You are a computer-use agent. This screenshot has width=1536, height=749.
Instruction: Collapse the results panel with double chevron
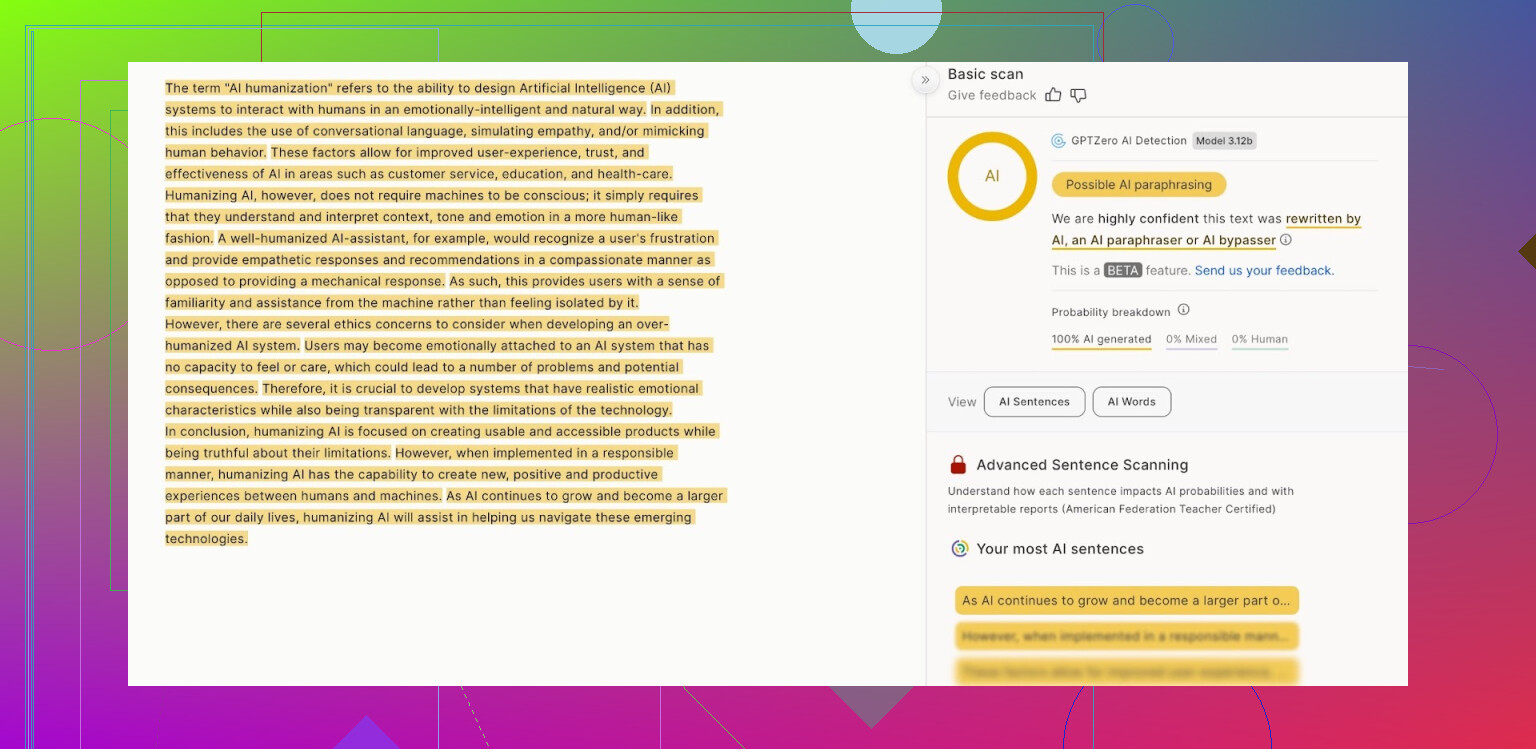click(925, 80)
